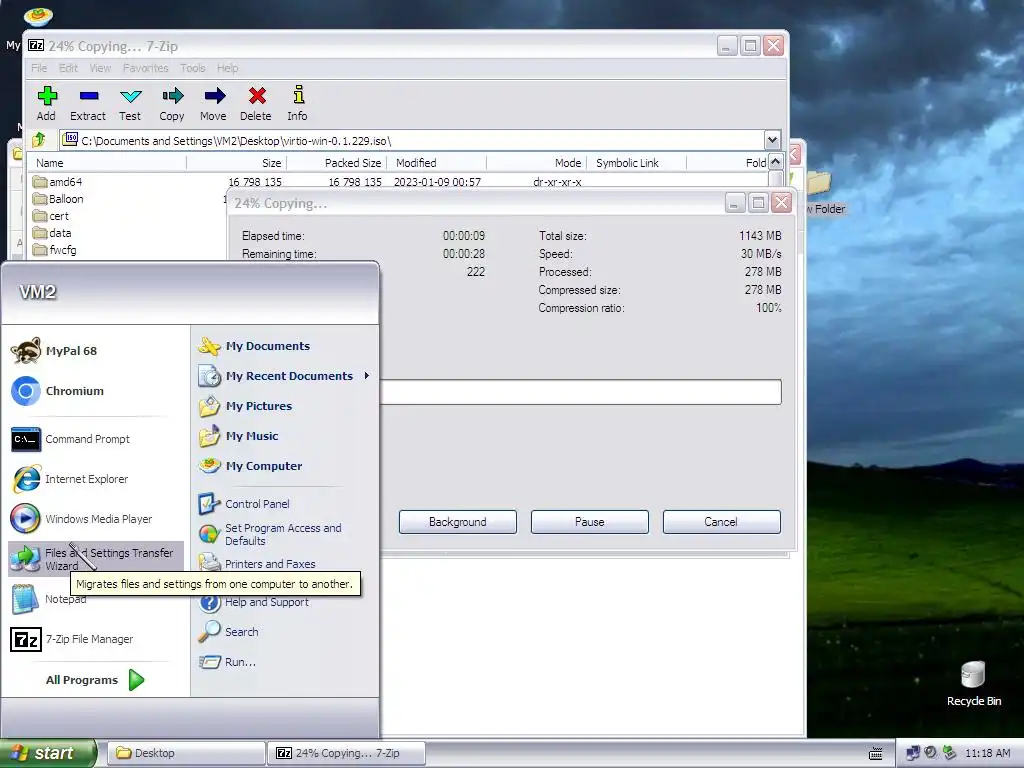
Task: Click the Windows start button
Action: 48,753
